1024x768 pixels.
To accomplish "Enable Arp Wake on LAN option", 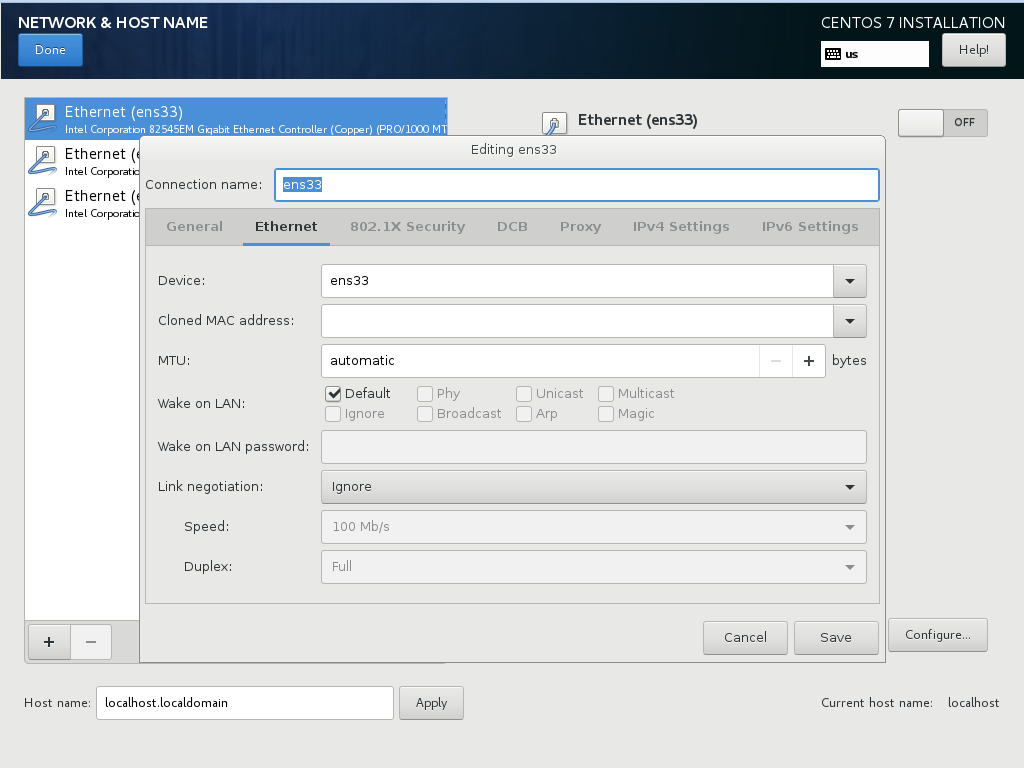I will coord(524,414).
